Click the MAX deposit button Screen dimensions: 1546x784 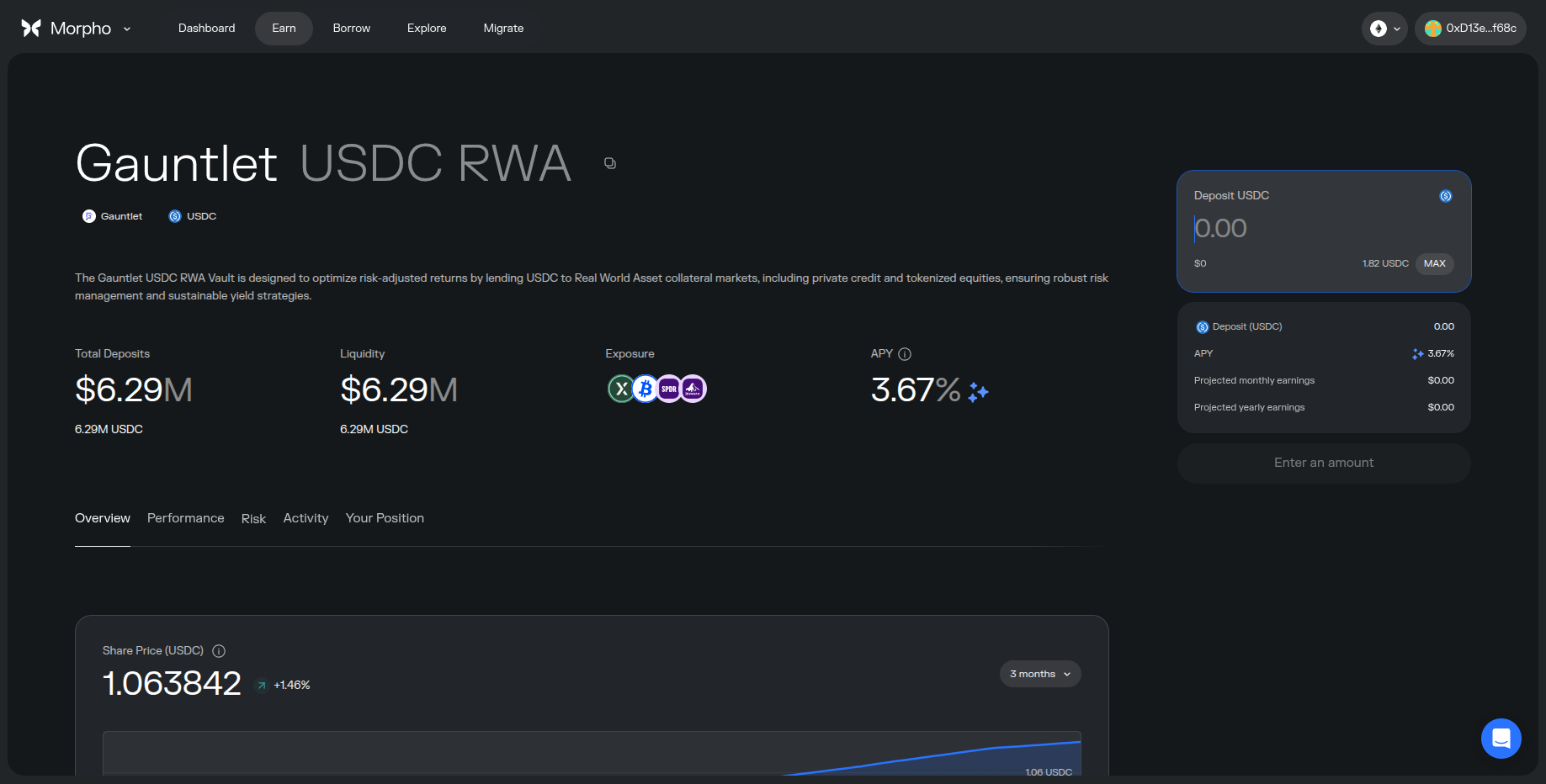(x=1435, y=263)
